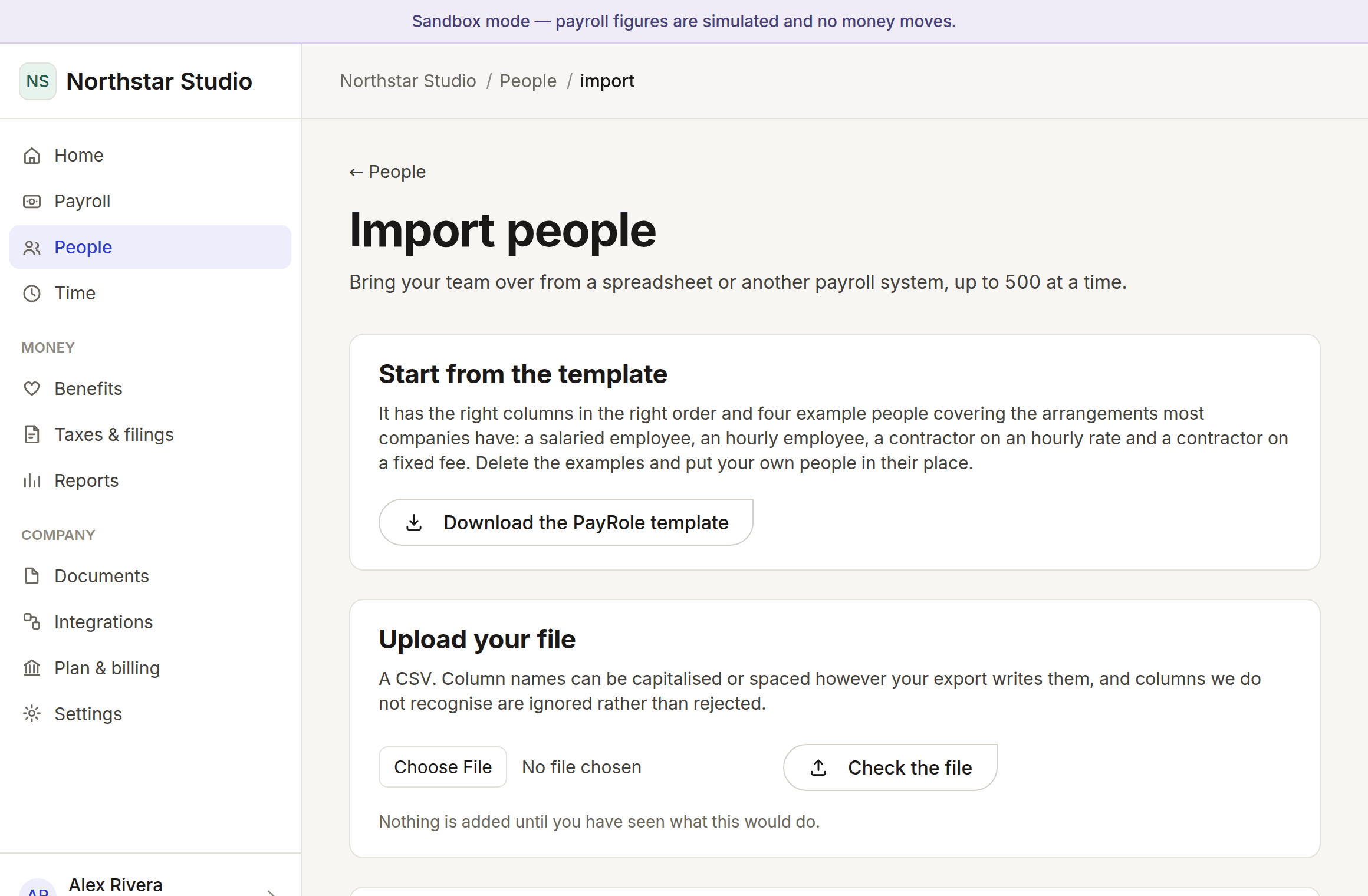Open the Time menu item
Viewport: 1368px width, 896px height.
pyautogui.click(x=150, y=294)
